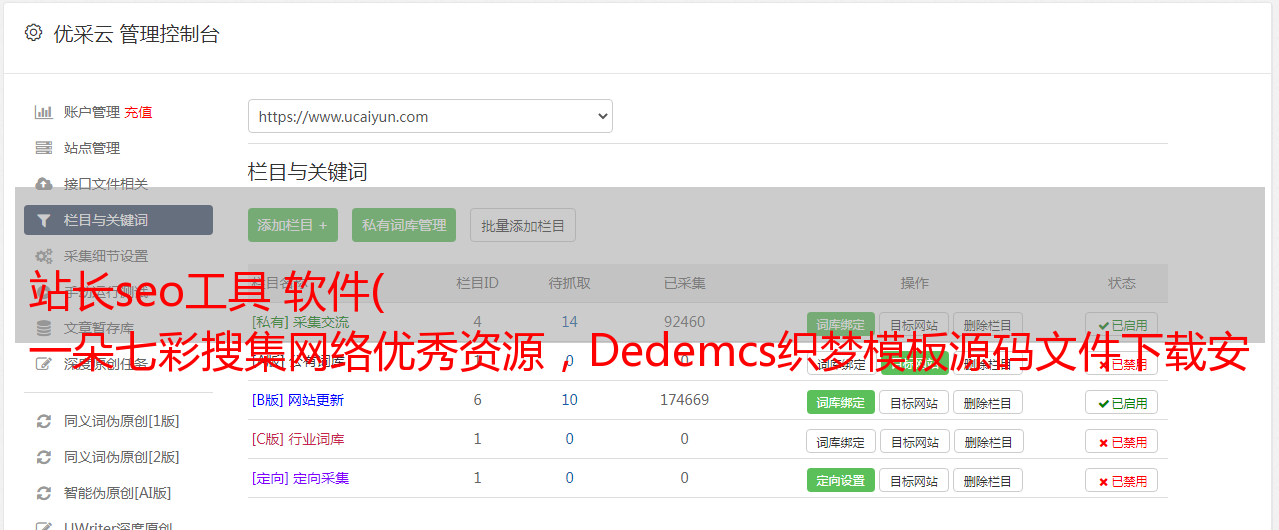Click the gears icon for 采集细节设置
Screen dimensions: 1279x530
click(x=43, y=256)
